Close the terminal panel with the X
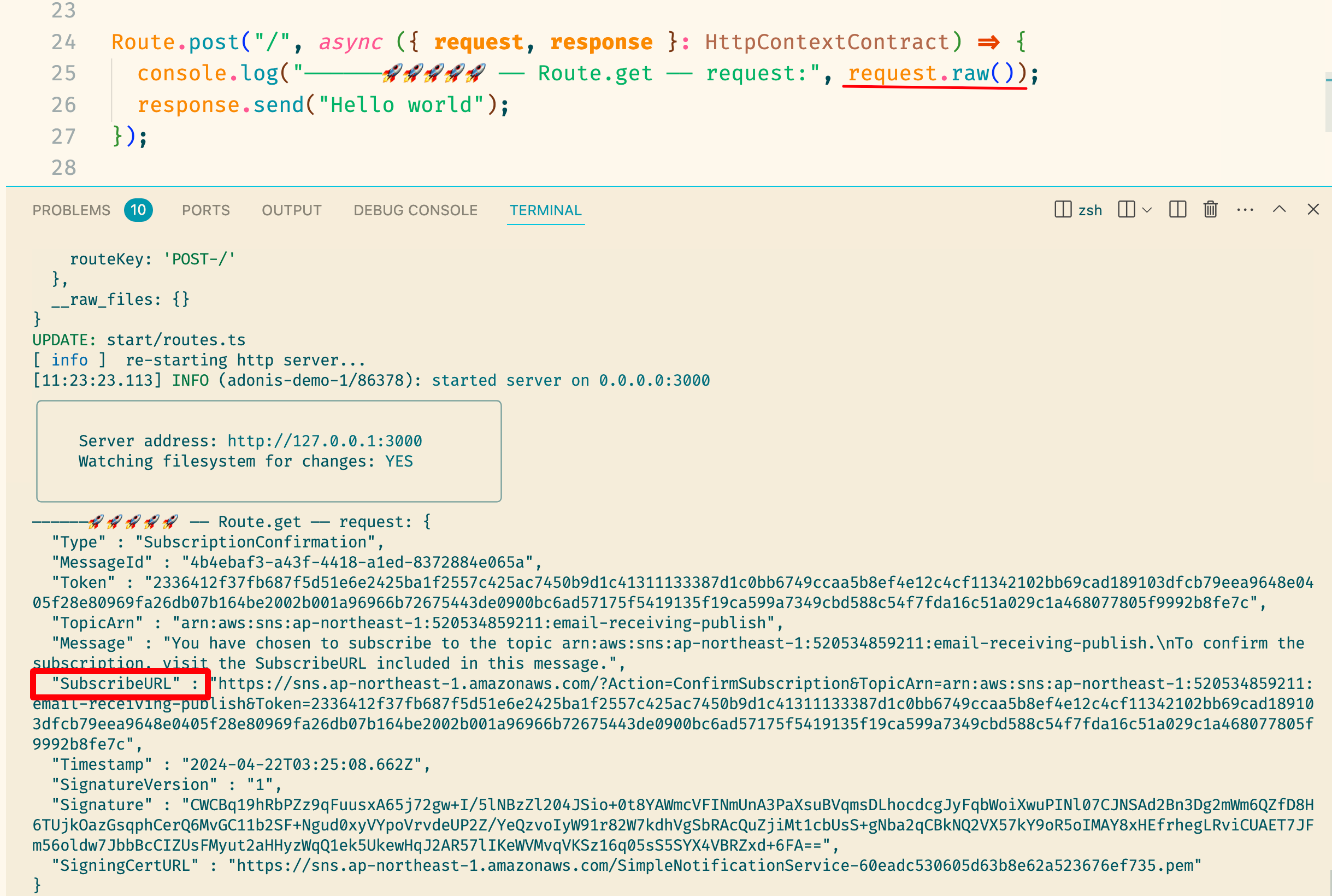The image size is (1332, 896). [1313, 210]
